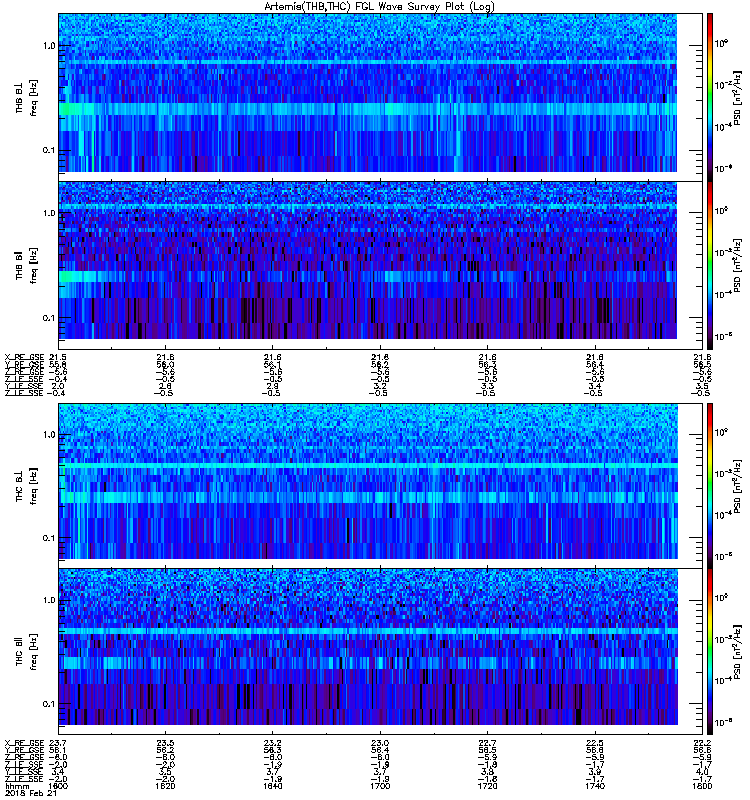Viewport: 750px width, 800px height.
Task: Click the '1600' time tick label
Action: (x=57, y=786)
